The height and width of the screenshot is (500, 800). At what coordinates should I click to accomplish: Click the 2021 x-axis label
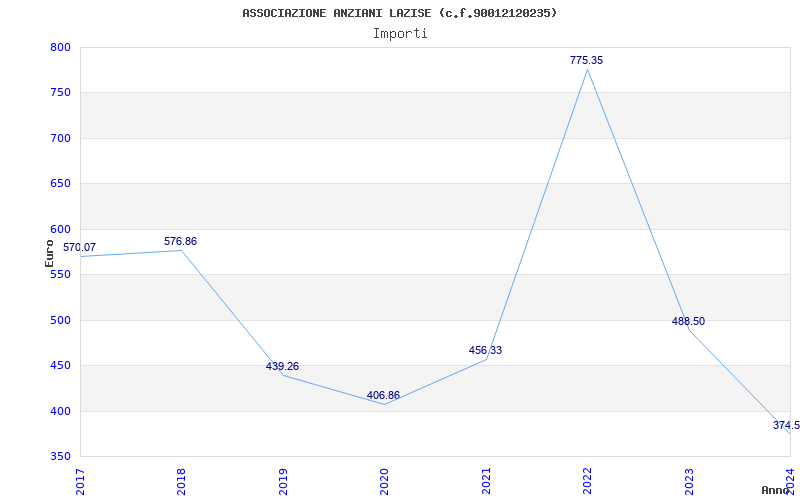tap(486, 481)
